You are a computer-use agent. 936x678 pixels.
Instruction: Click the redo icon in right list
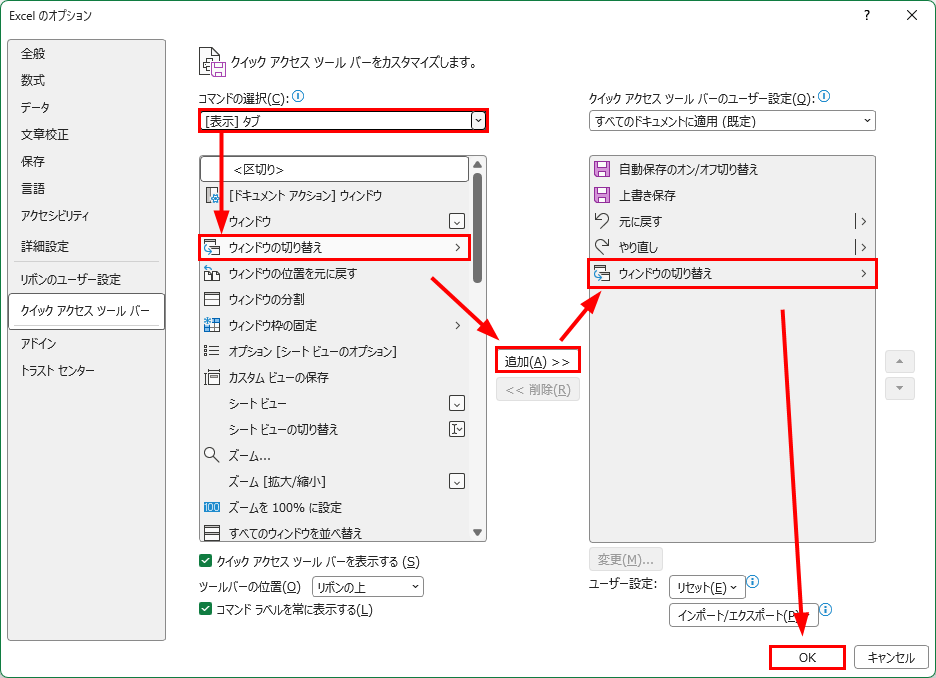pos(602,246)
